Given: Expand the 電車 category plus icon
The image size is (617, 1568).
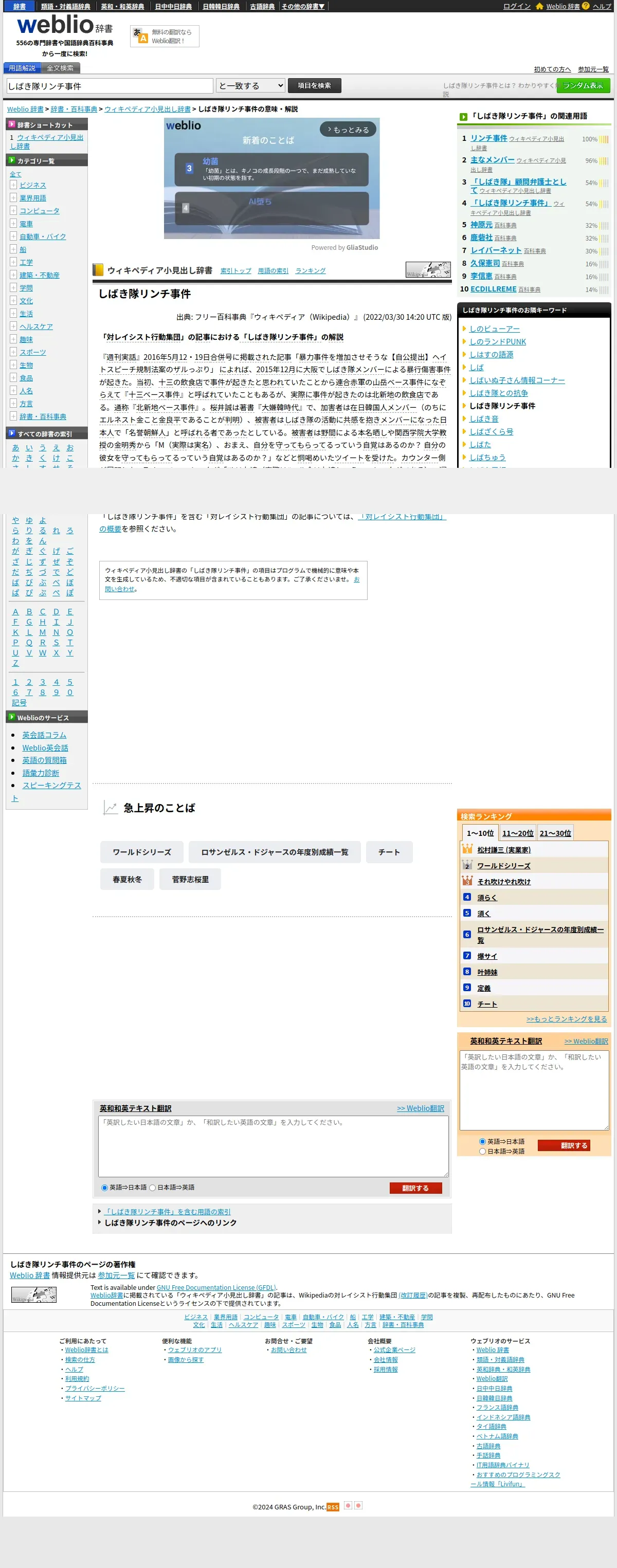Looking at the screenshot, I should coord(13,223).
